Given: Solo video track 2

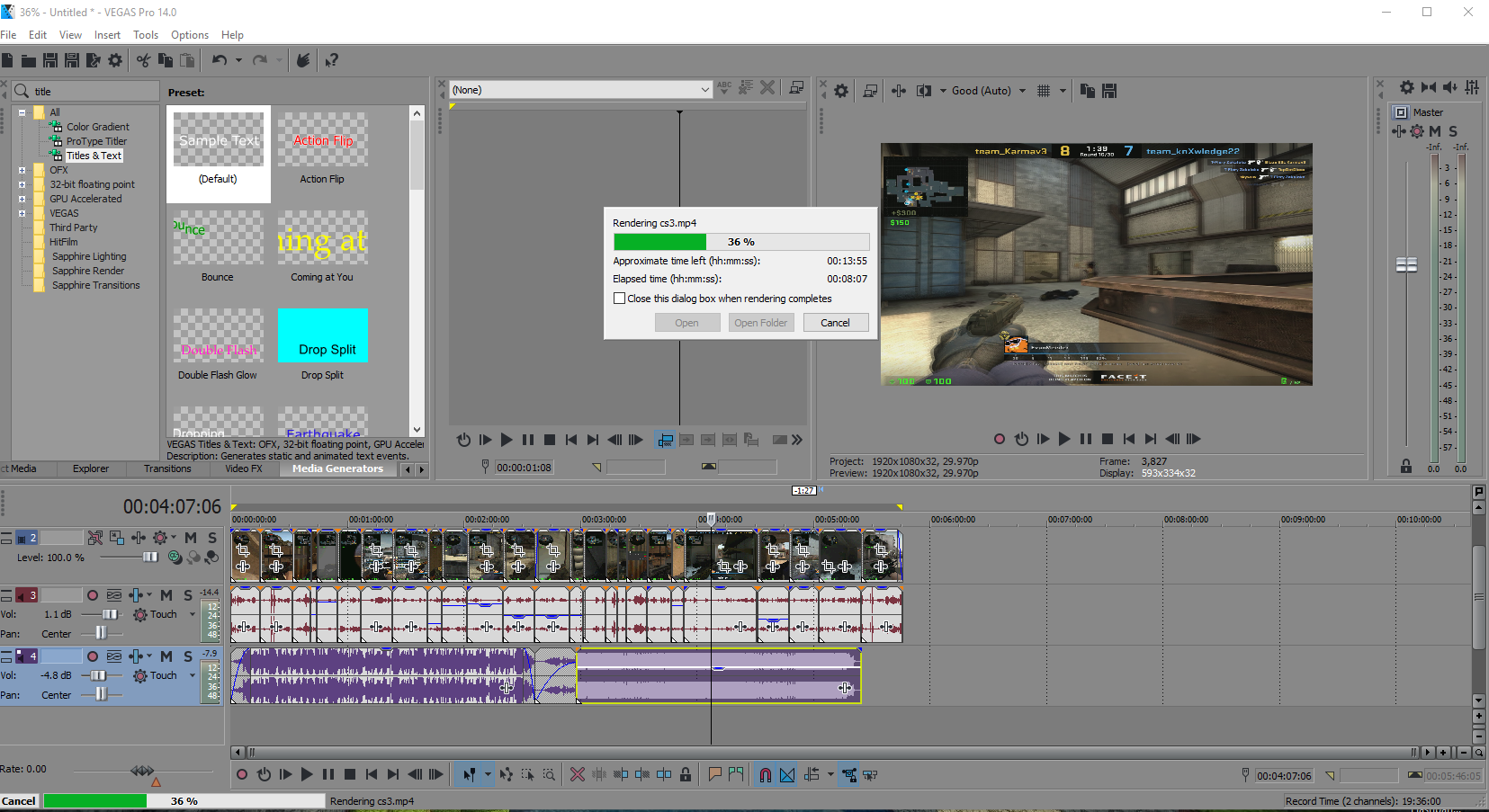Looking at the screenshot, I should pyautogui.click(x=212, y=538).
